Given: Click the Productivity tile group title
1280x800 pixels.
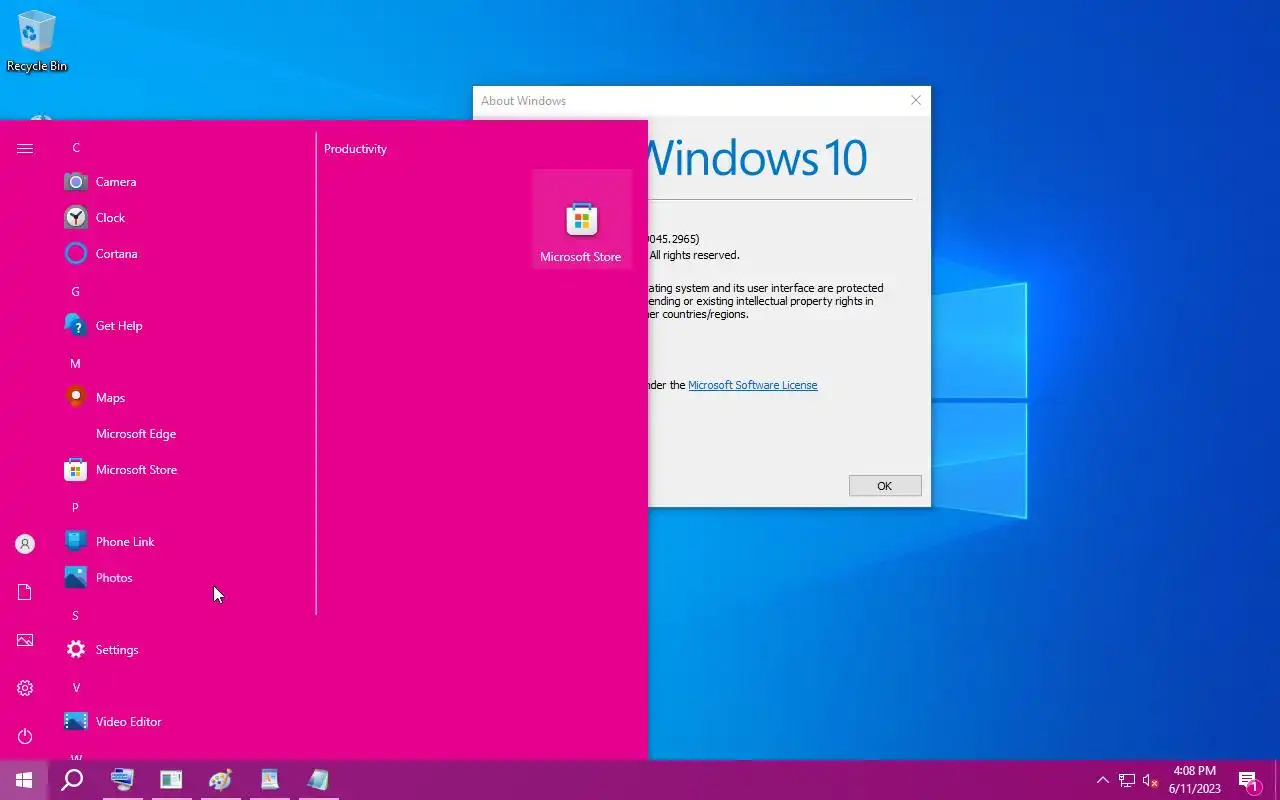Looking at the screenshot, I should click(x=355, y=149).
